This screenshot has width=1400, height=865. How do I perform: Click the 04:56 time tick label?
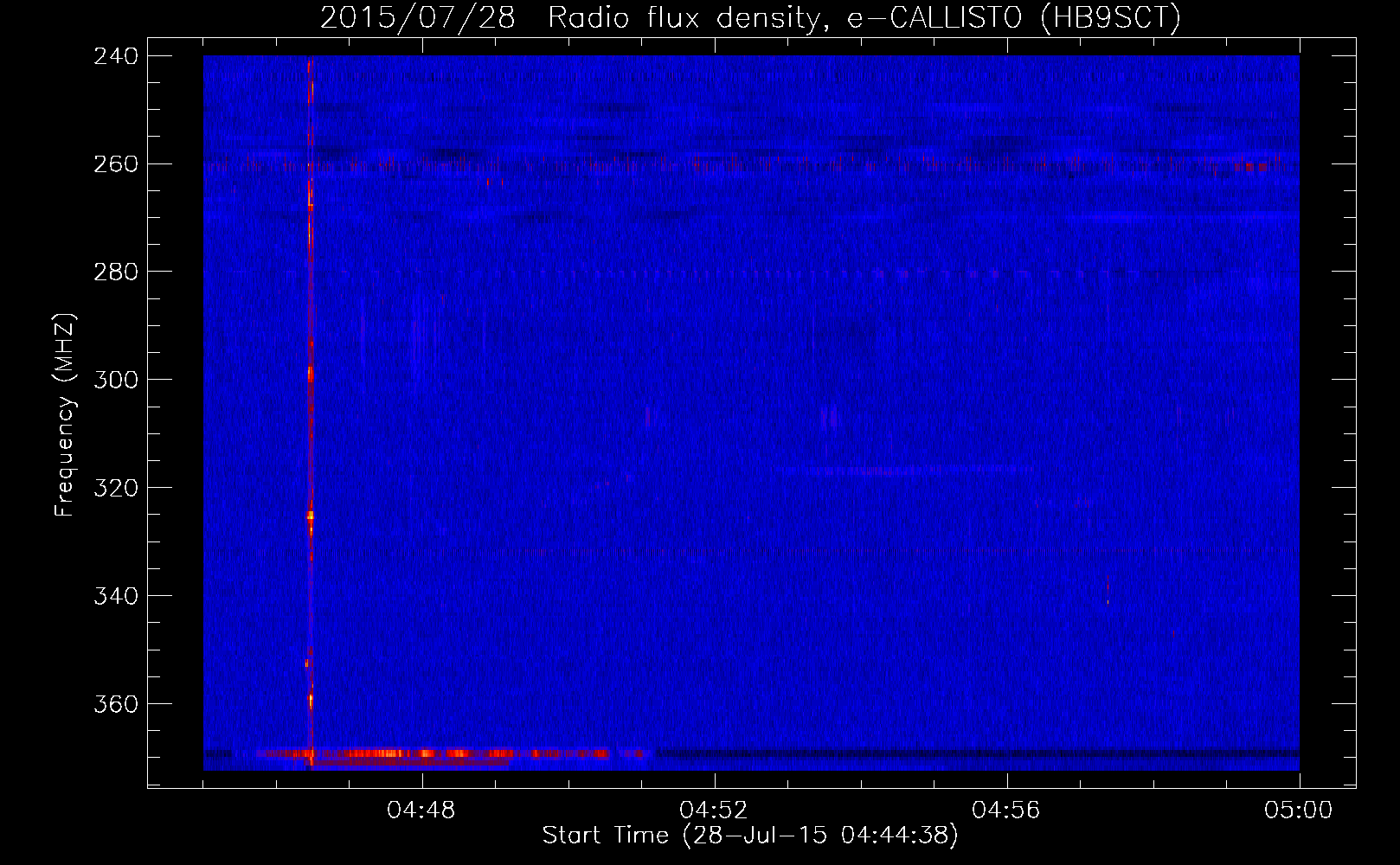click(1006, 811)
